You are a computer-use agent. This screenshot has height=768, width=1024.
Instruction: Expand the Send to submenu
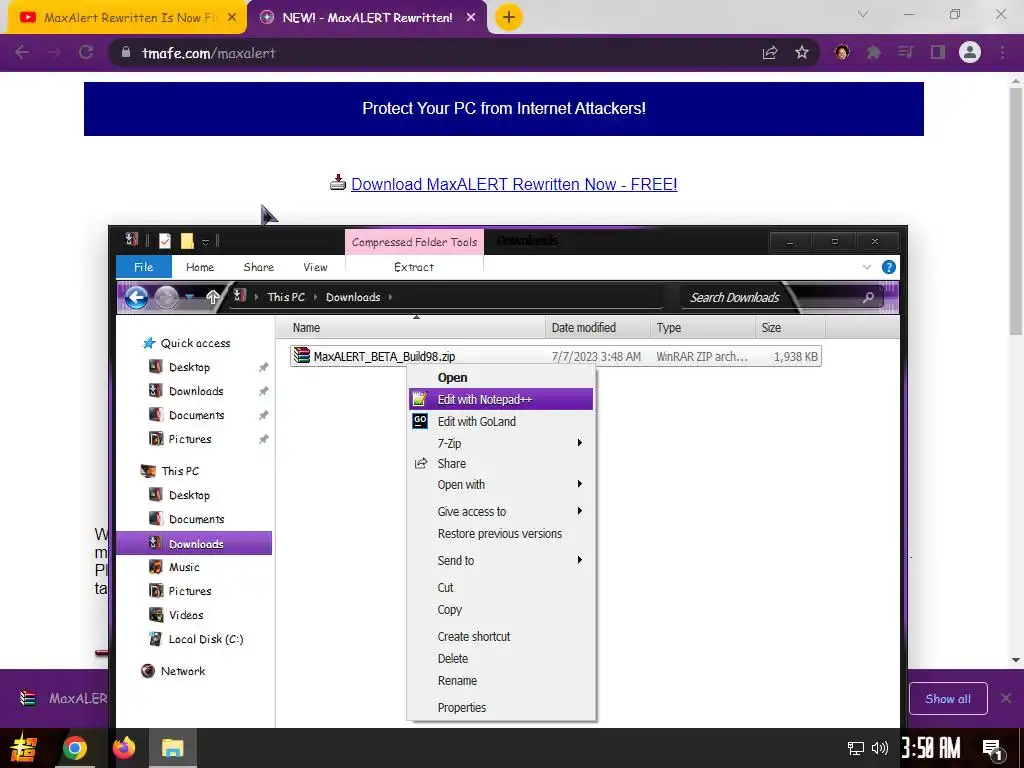tap(501, 560)
